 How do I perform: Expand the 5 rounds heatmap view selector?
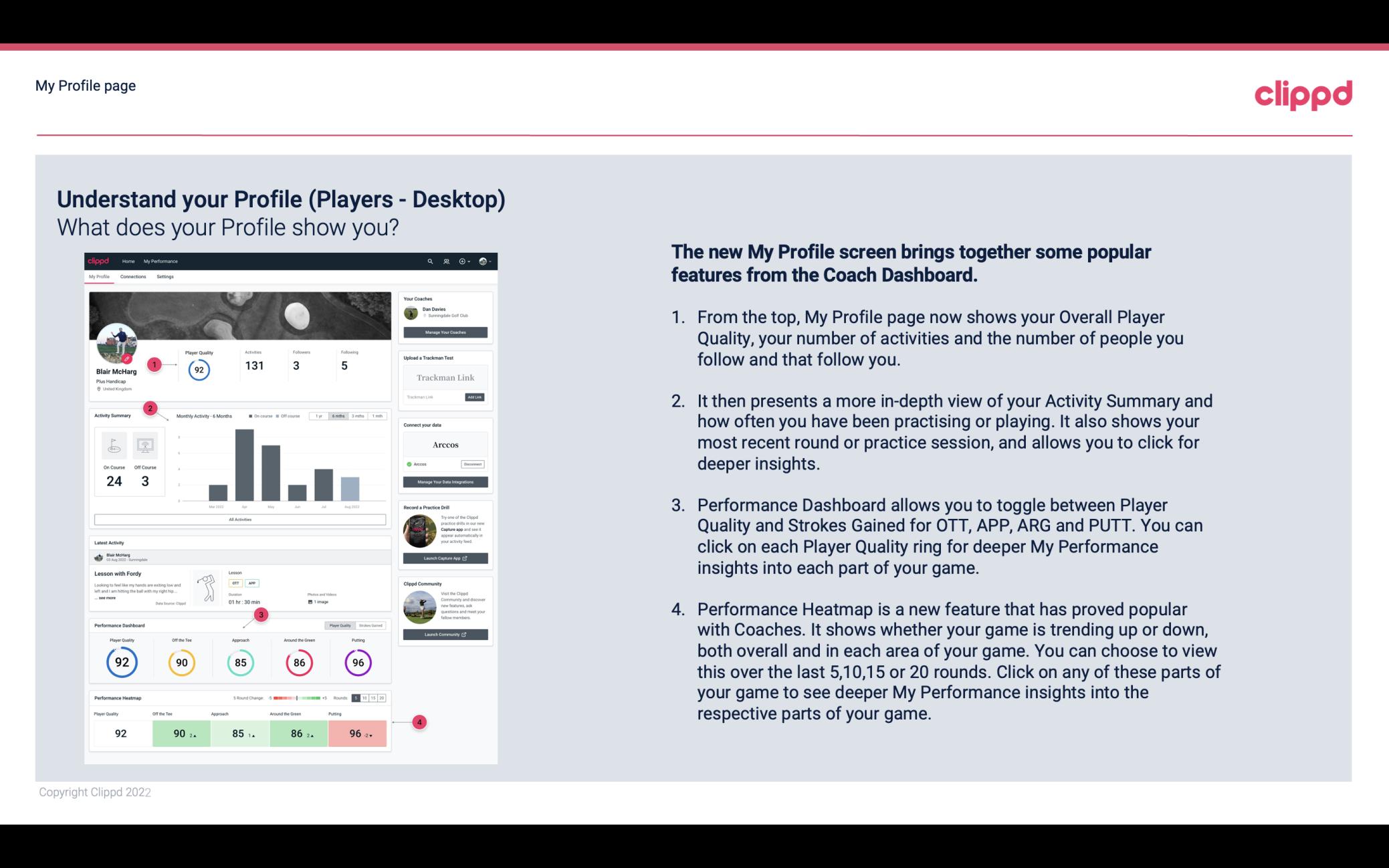tap(358, 698)
